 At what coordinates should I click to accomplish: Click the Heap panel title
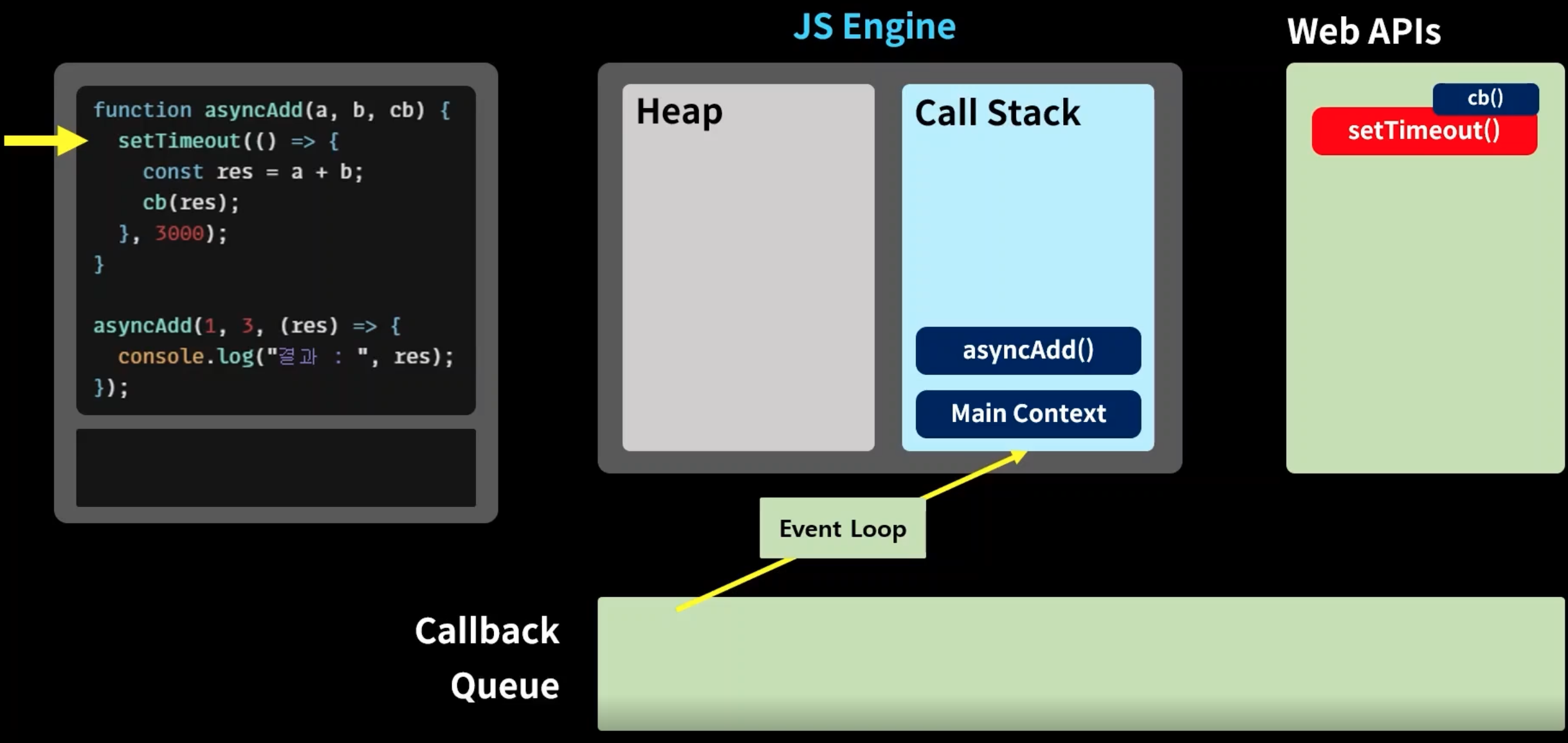[679, 111]
